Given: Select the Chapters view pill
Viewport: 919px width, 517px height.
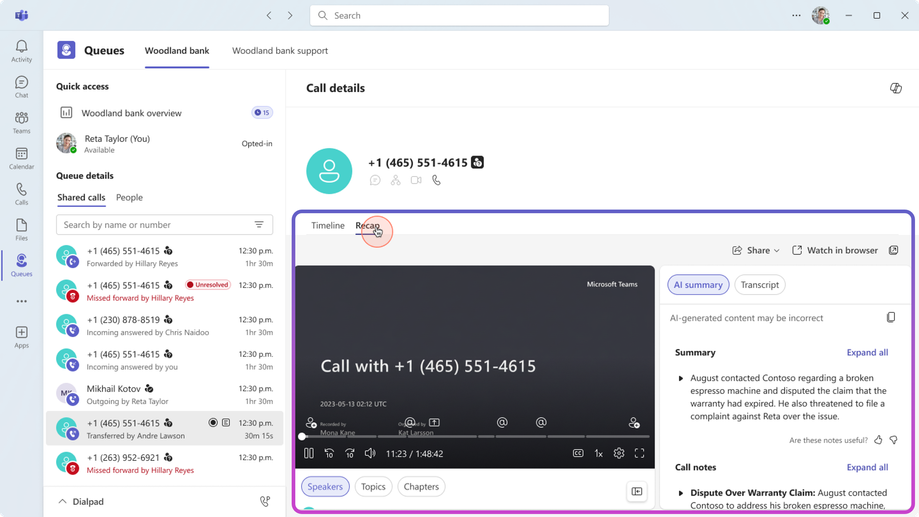Looking at the screenshot, I should (421, 487).
